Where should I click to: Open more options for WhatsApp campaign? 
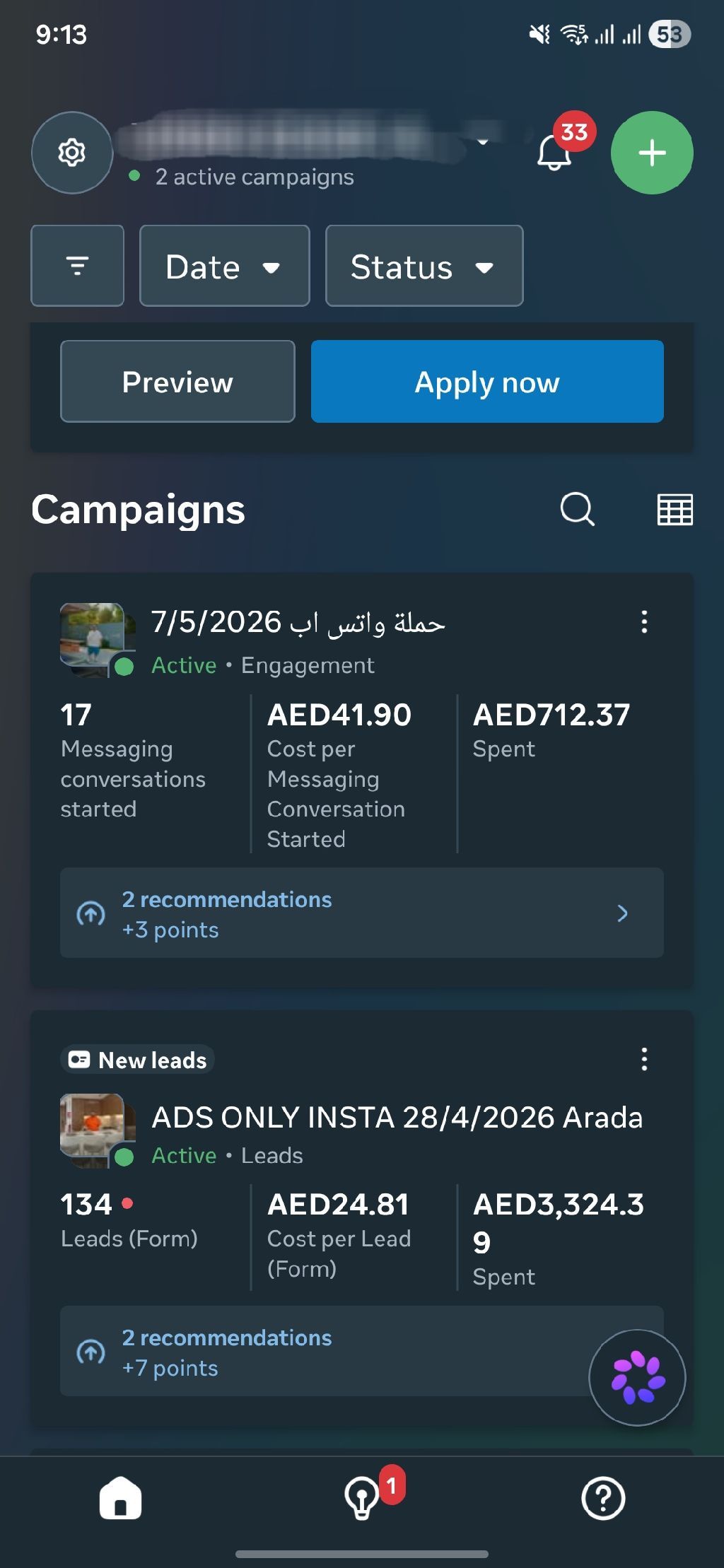pyautogui.click(x=644, y=622)
